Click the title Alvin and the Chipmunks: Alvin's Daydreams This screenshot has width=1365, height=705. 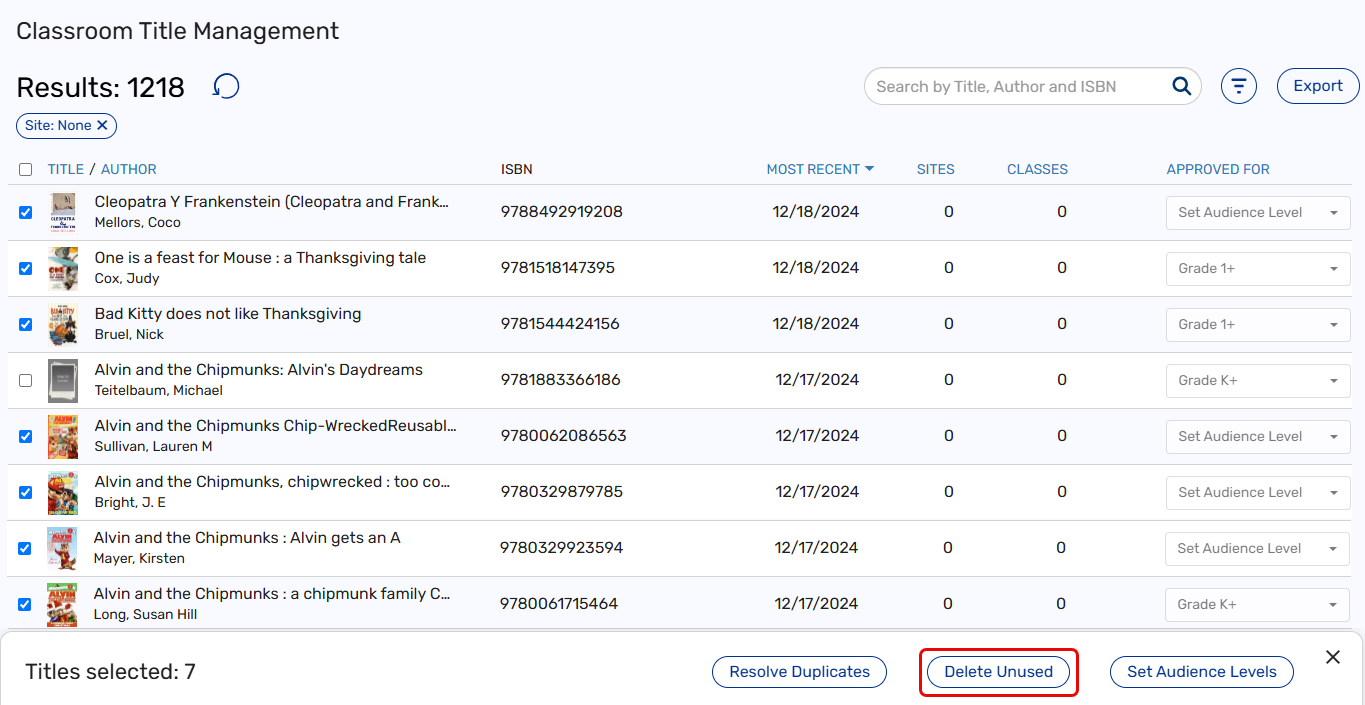click(259, 370)
